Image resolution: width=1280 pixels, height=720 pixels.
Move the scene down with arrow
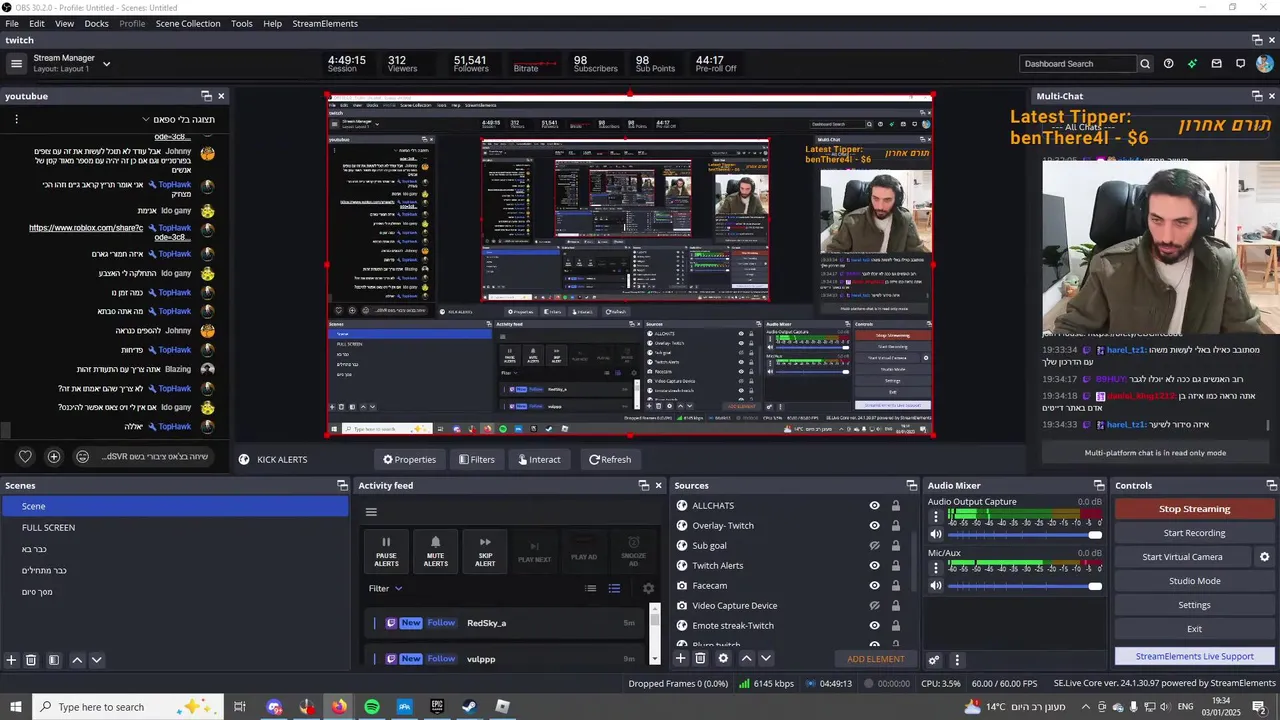[x=97, y=660]
